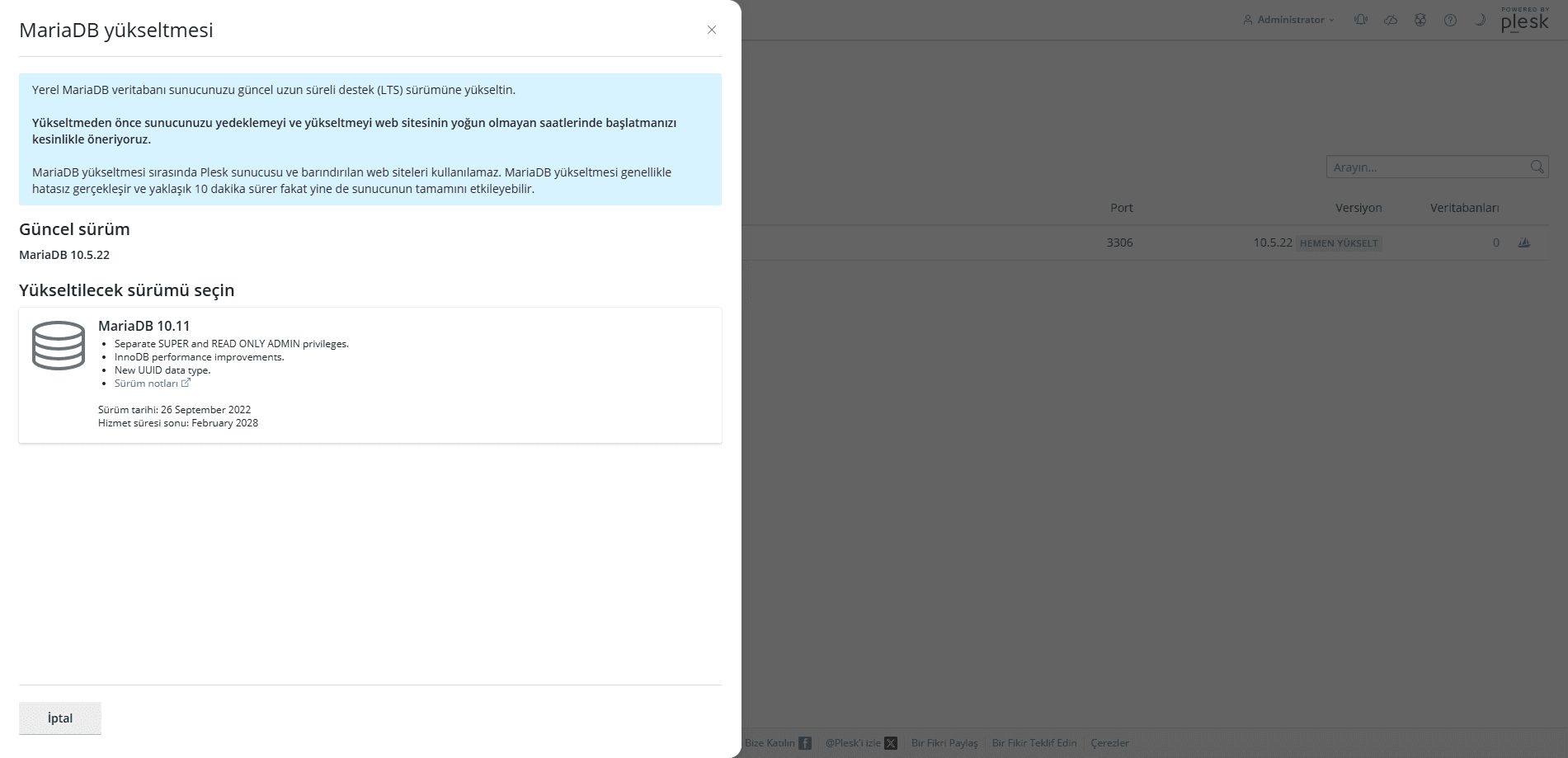The image size is (1568, 758).
Task: Expand the Administrator account dropdown
Action: coord(1288,20)
